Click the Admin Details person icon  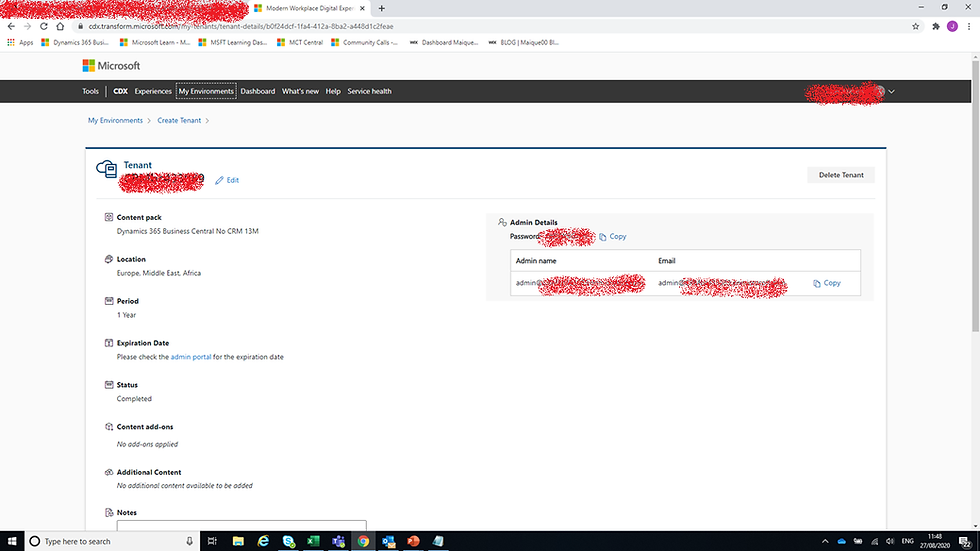tap(502, 222)
